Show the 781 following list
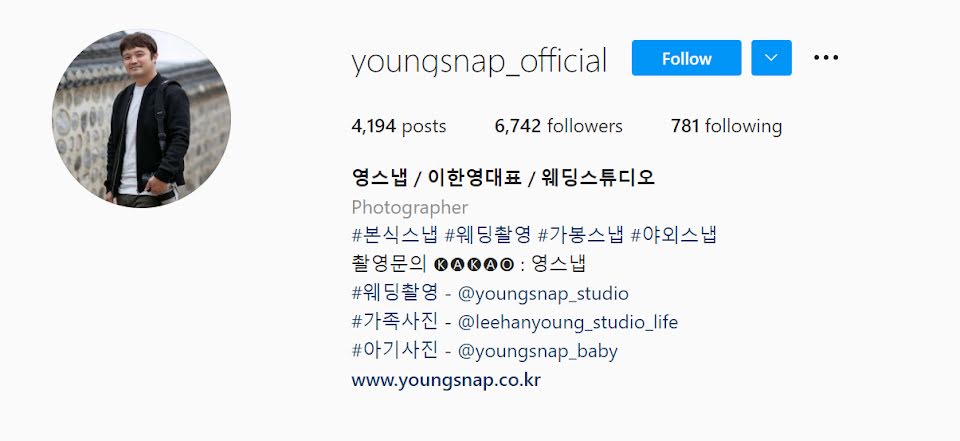Viewport: 960px width, 441px height. click(x=726, y=126)
